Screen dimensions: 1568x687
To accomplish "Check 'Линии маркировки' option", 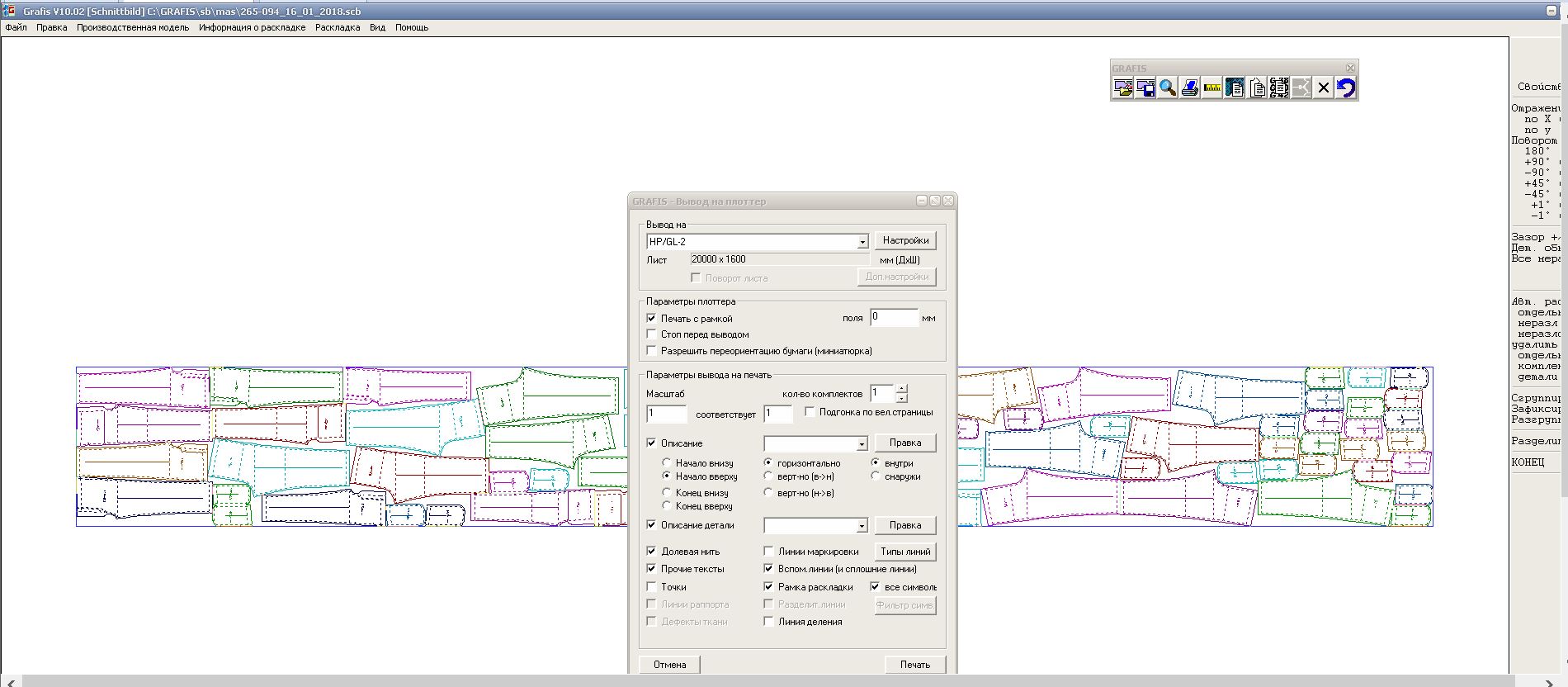I will (x=768, y=552).
